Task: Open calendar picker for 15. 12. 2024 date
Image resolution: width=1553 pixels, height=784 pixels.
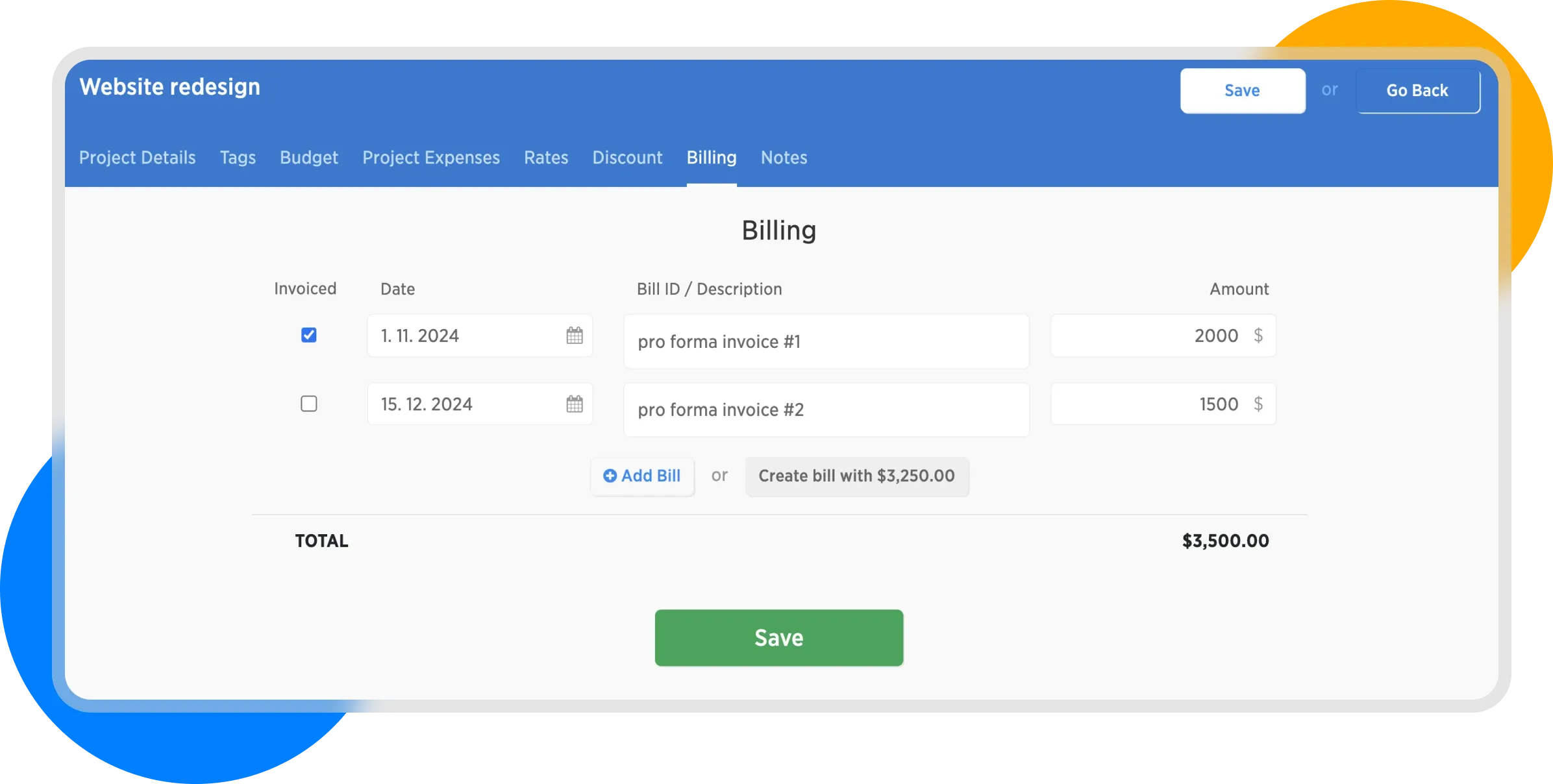Action: (574, 404)
